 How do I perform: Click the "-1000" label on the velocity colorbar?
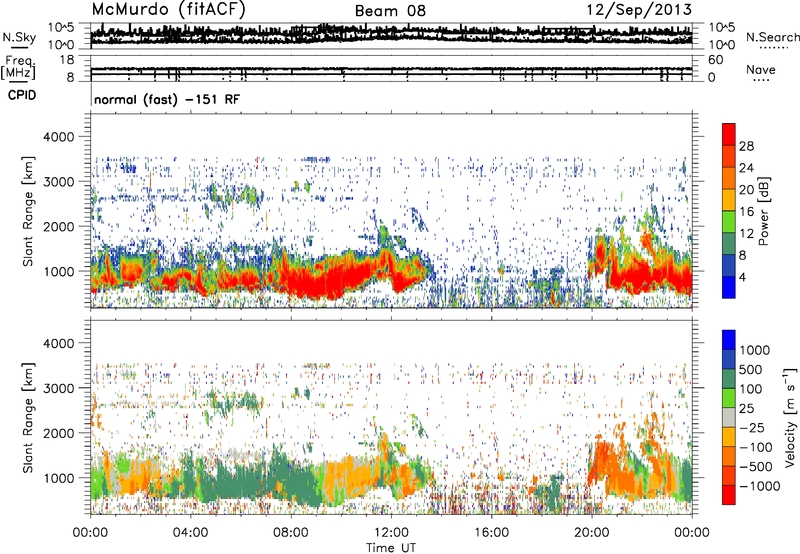pyautogui.click(x=760, y=486)
